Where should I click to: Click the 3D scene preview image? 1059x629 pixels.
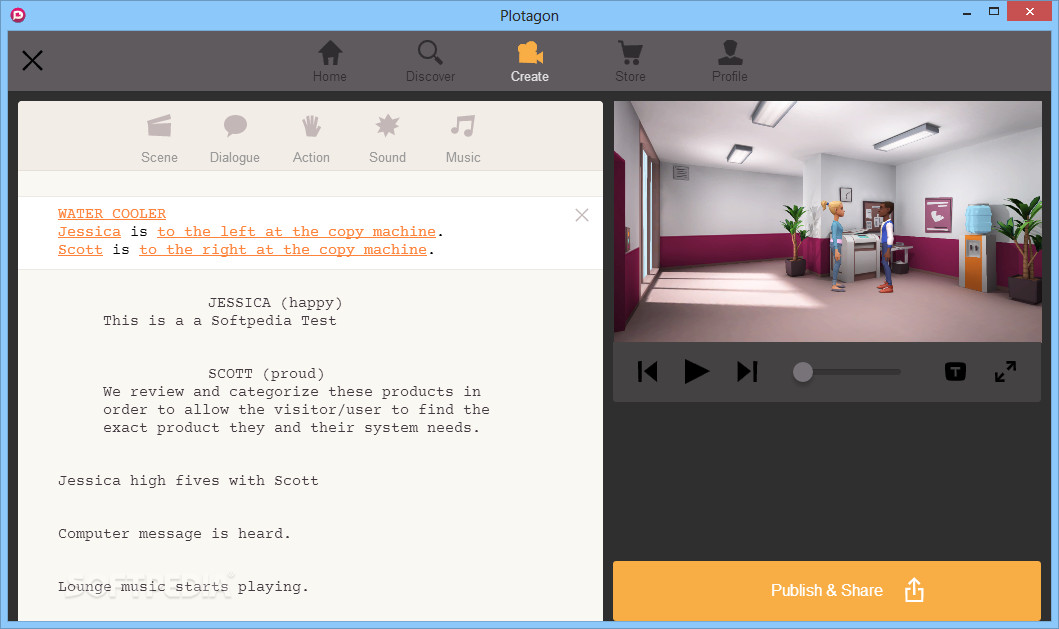tap(827, 222)
